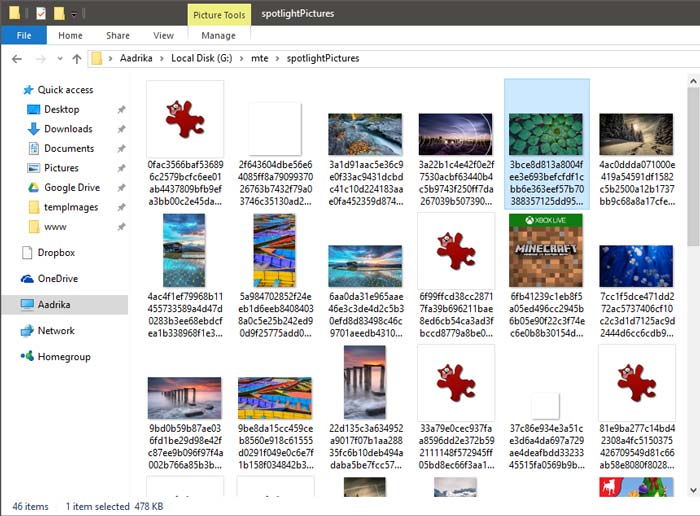Click the pin icon beside Downloads

coord(121,129)
